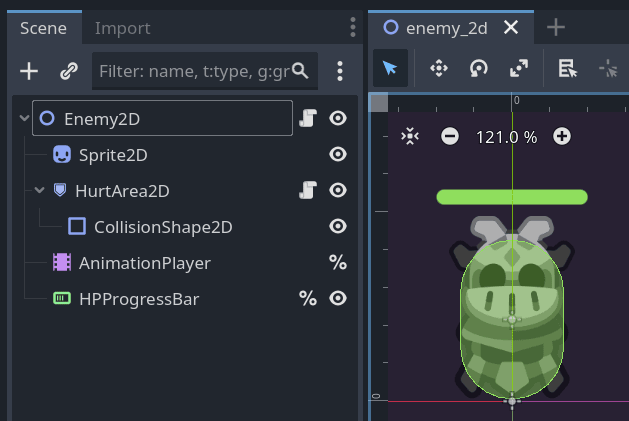629x421 pixels.
Task: Click the Instantiate Child Scene link icon
Action: tap(68, 71)
